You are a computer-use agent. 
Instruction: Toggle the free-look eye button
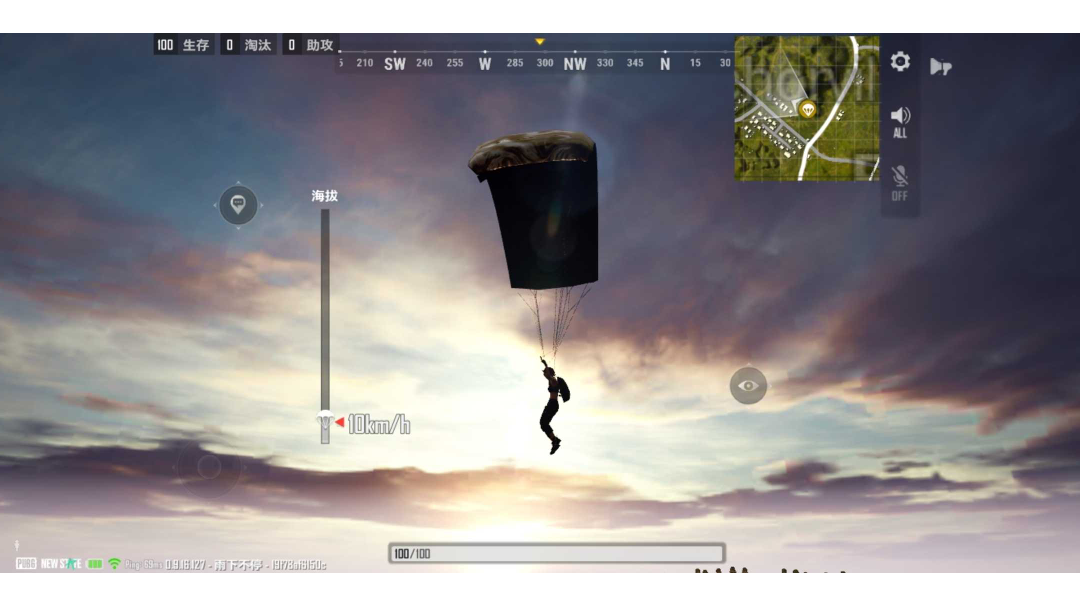(748, 385)
